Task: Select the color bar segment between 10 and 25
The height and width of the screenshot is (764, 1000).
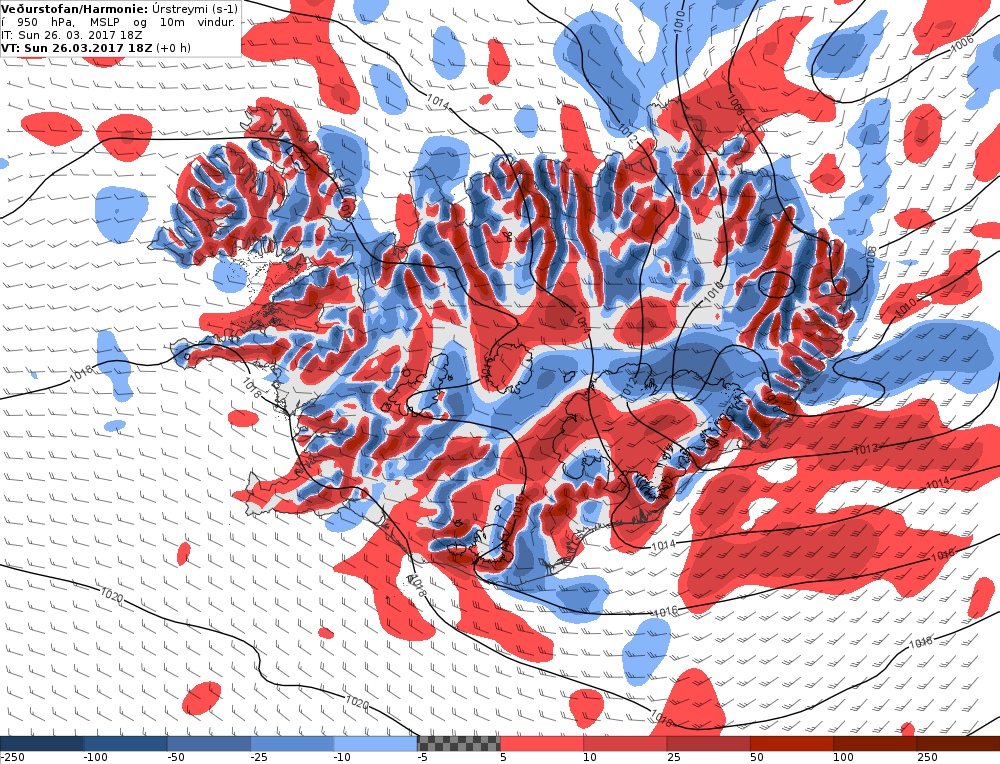Action: pyautogui.click(x=625, y=744)
